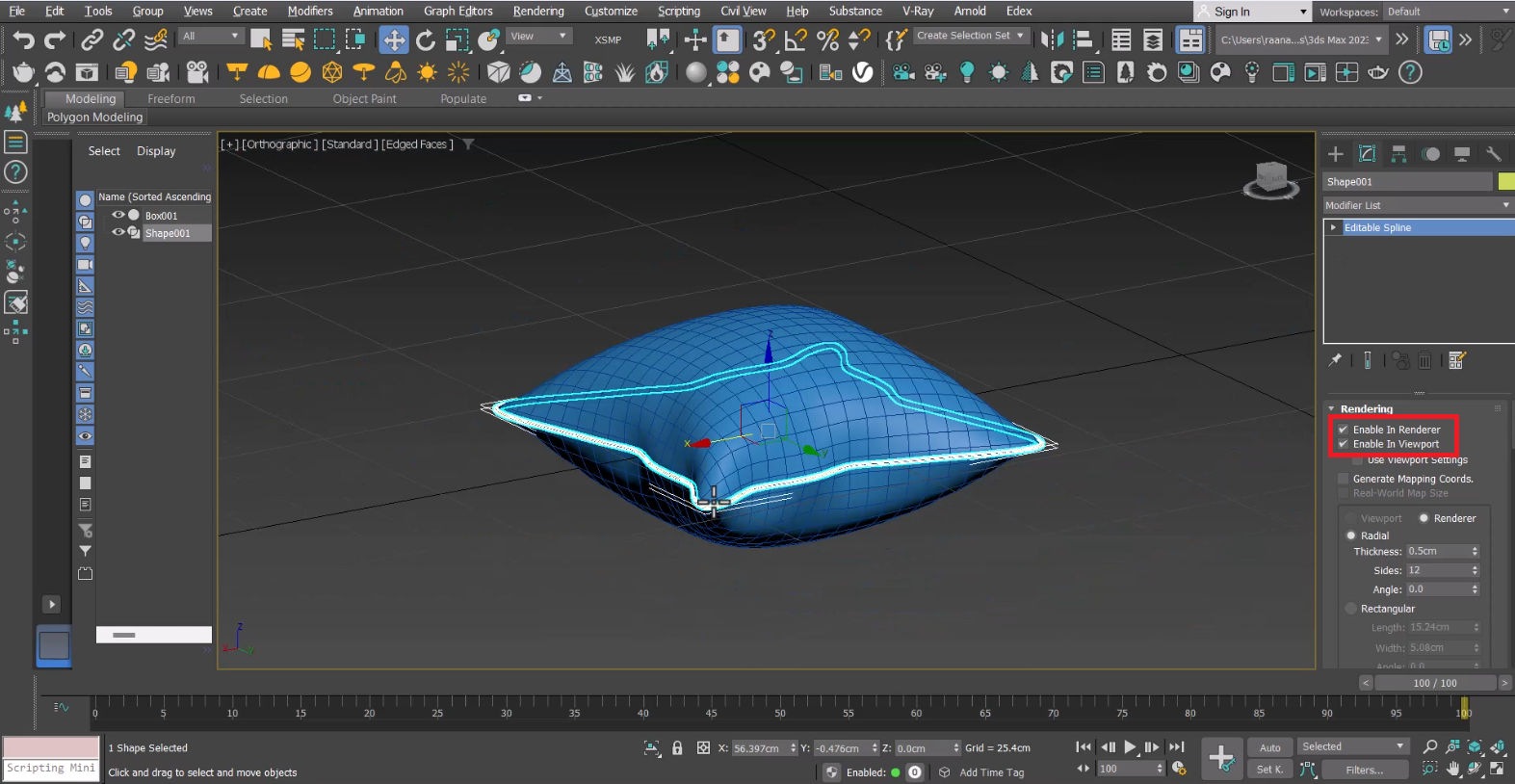Click the Pin Stack icon

(x=1335, y=360)
